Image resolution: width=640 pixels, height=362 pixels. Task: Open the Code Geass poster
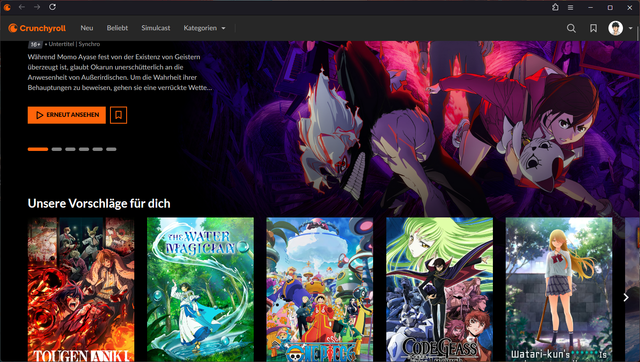tap(440, 290)
